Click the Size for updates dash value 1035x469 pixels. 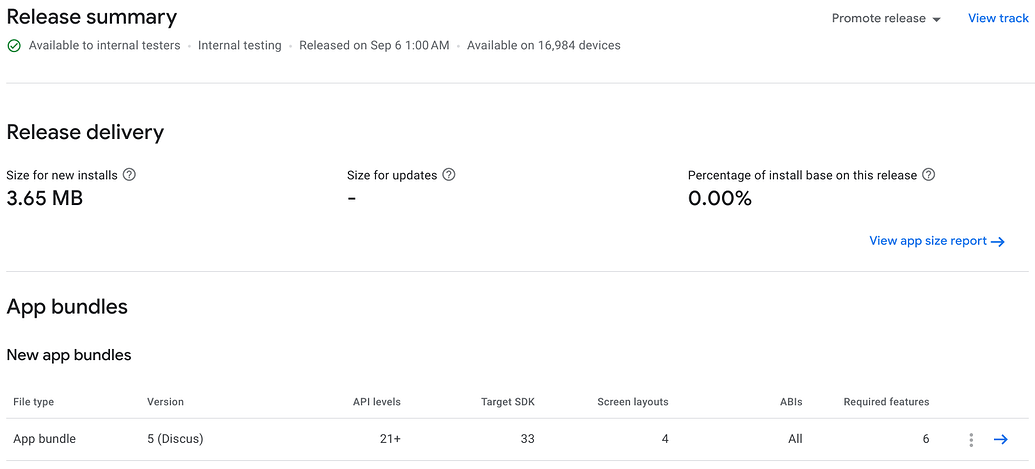click(x=352, y=199)
